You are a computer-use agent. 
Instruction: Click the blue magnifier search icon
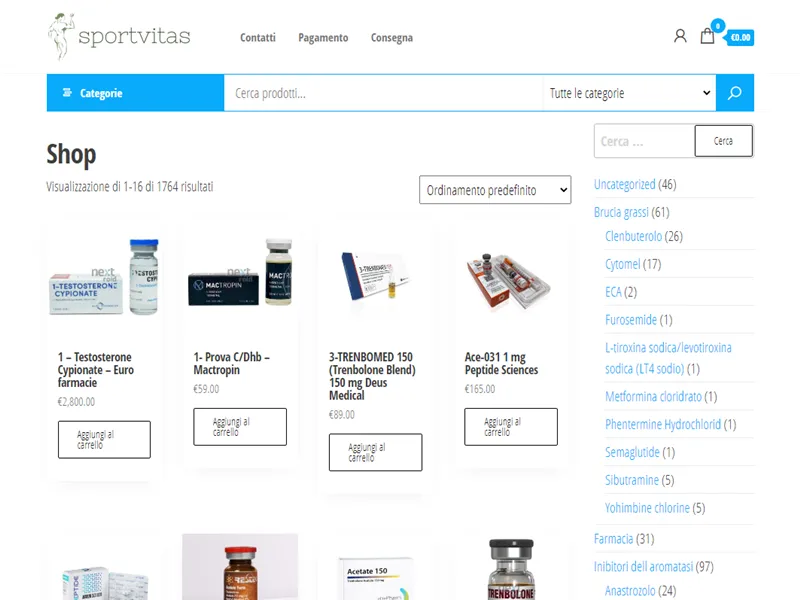[735, 93]
